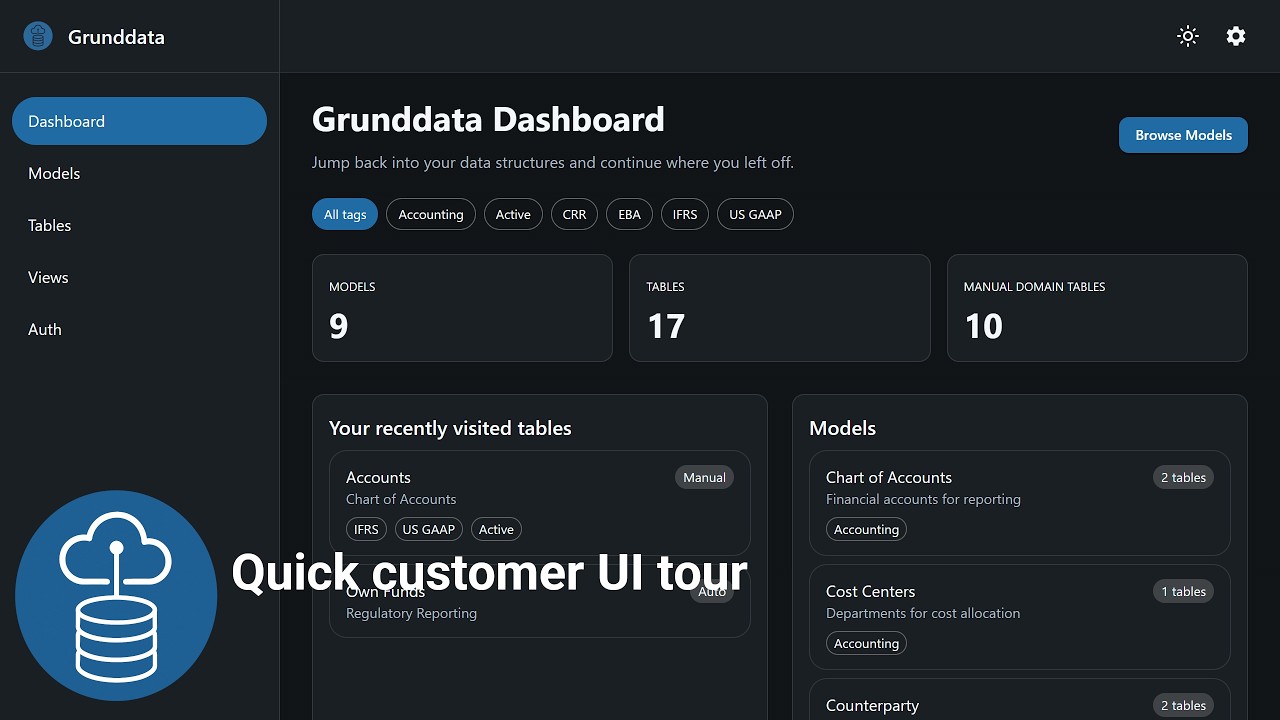The image size is (1280, 720).
Task: Click the US GAAP tag on Accounts card
Action: [429, 529]
